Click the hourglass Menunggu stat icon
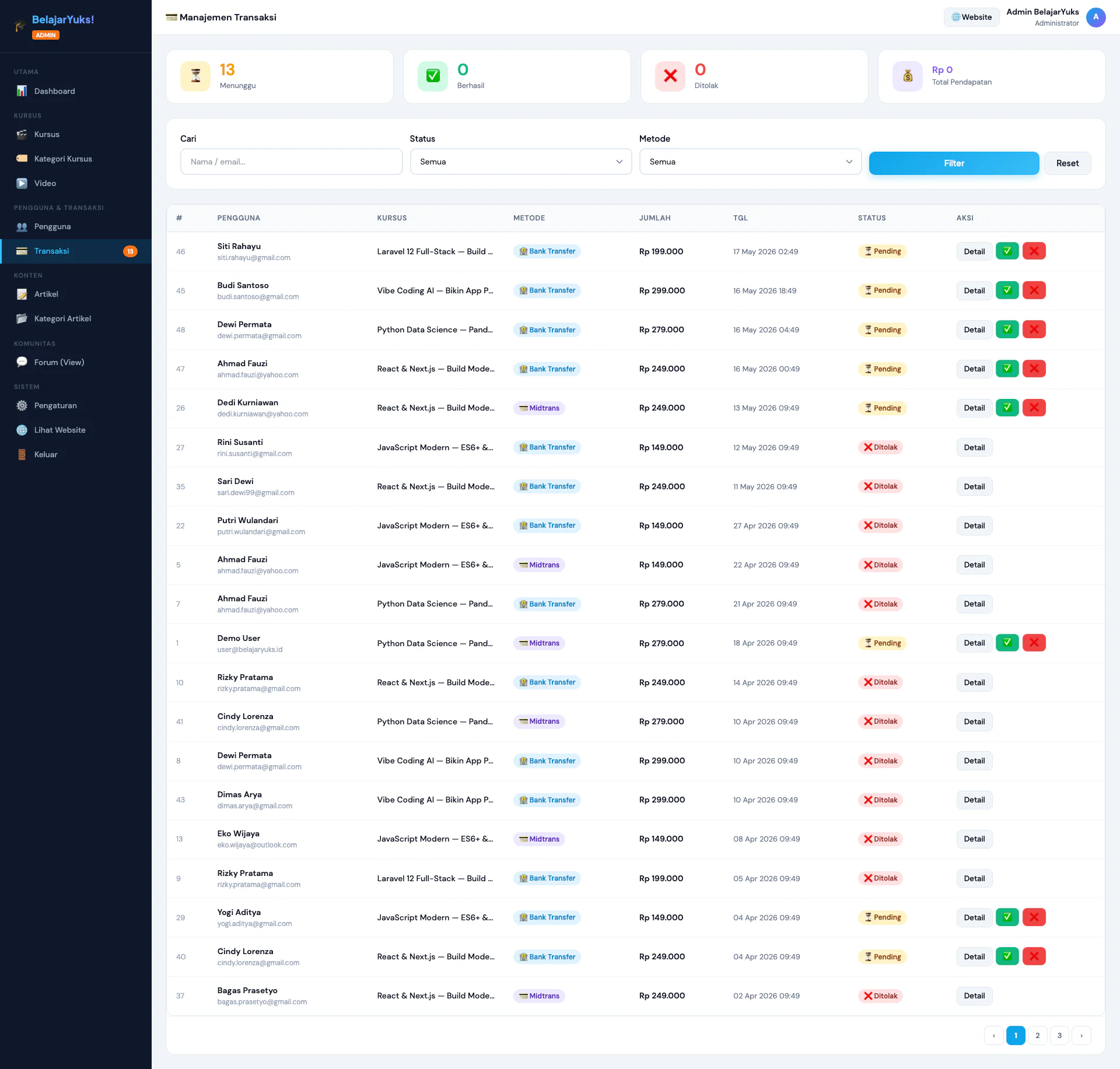 (195, 76)
